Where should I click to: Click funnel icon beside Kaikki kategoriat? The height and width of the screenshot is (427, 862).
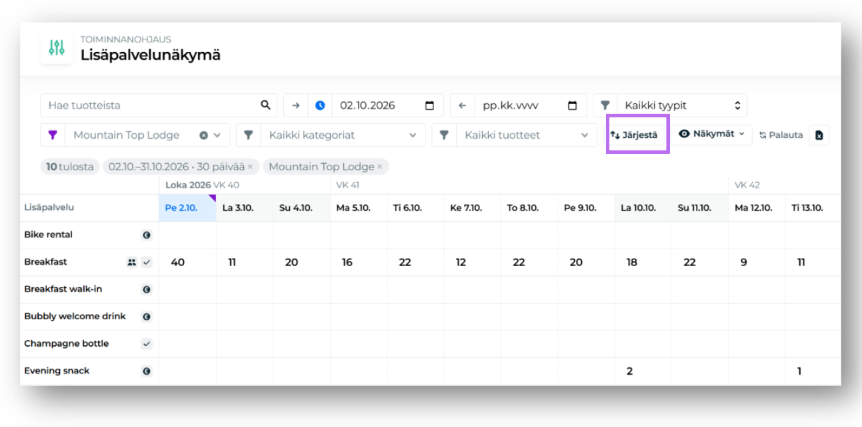pos(248,135)
